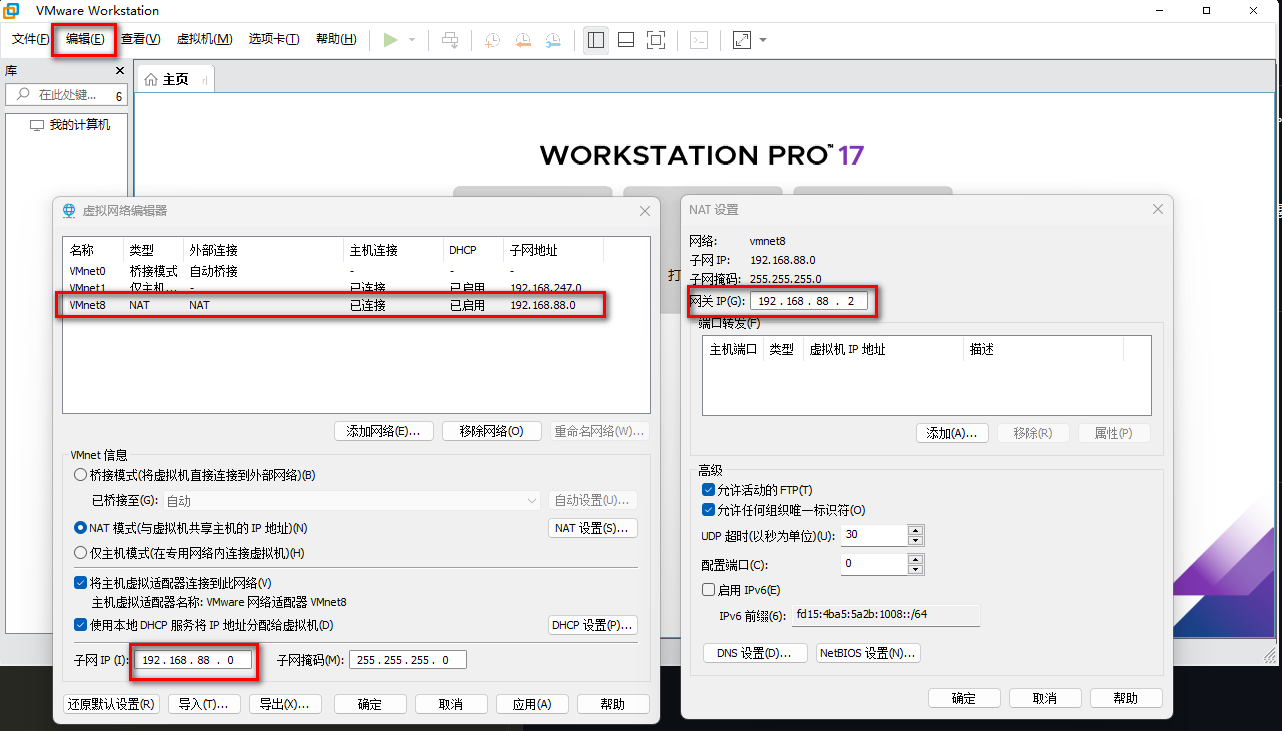The height and width of the screenshot is (731, 1282).
Task: Open the 选项卡(T) menu
Action: (x=274, y=39)
